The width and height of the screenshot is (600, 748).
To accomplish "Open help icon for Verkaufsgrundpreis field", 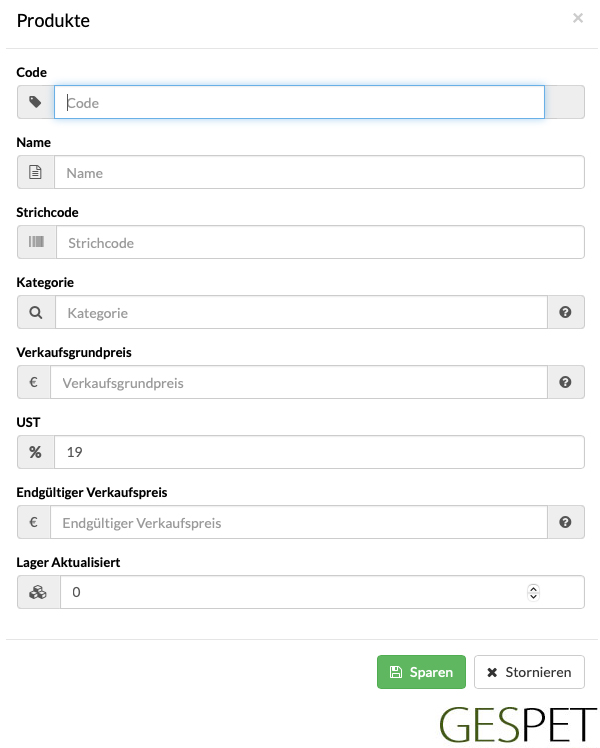I will tap(565, 382).
